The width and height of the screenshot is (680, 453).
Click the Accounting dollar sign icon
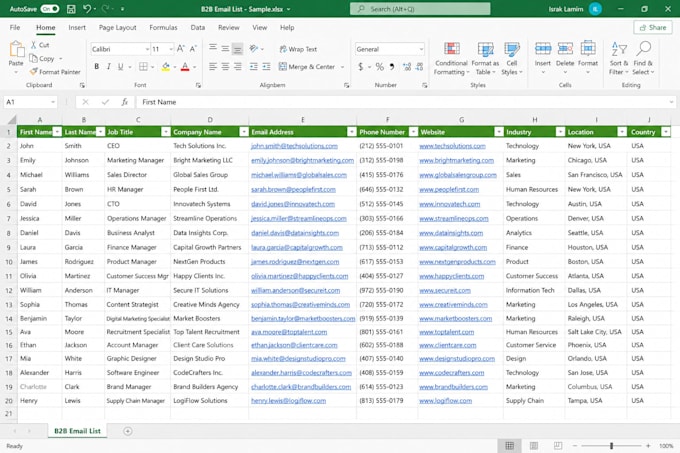[360, 66]
